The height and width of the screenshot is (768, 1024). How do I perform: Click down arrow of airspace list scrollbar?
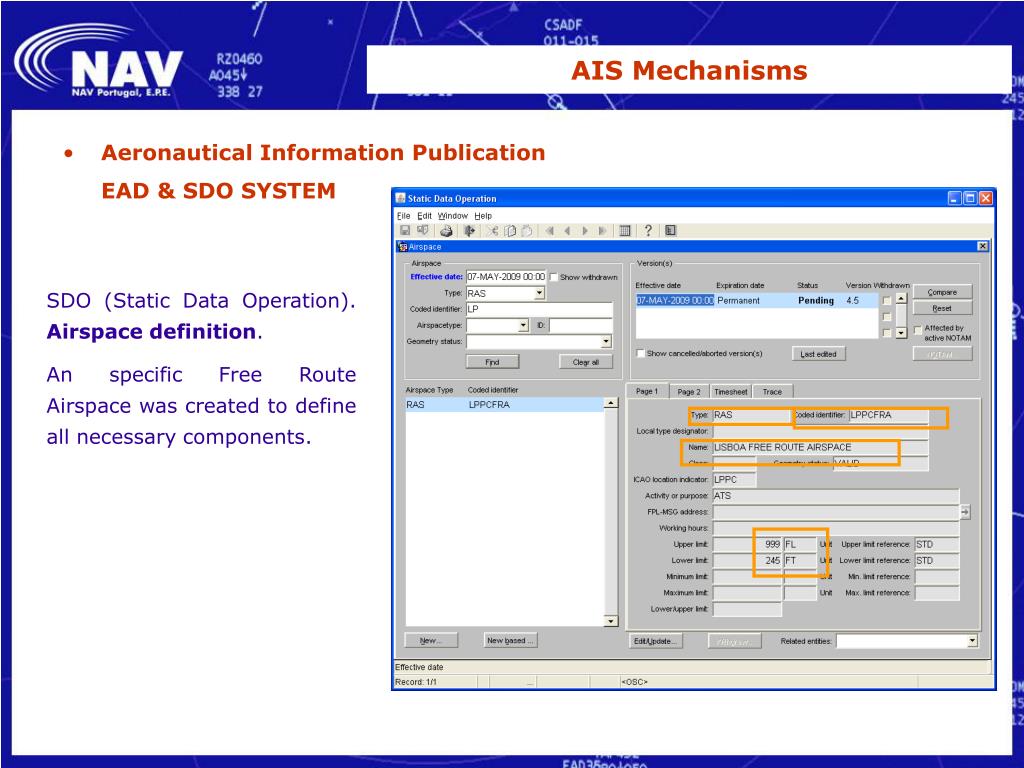click(x=611, y=620)
